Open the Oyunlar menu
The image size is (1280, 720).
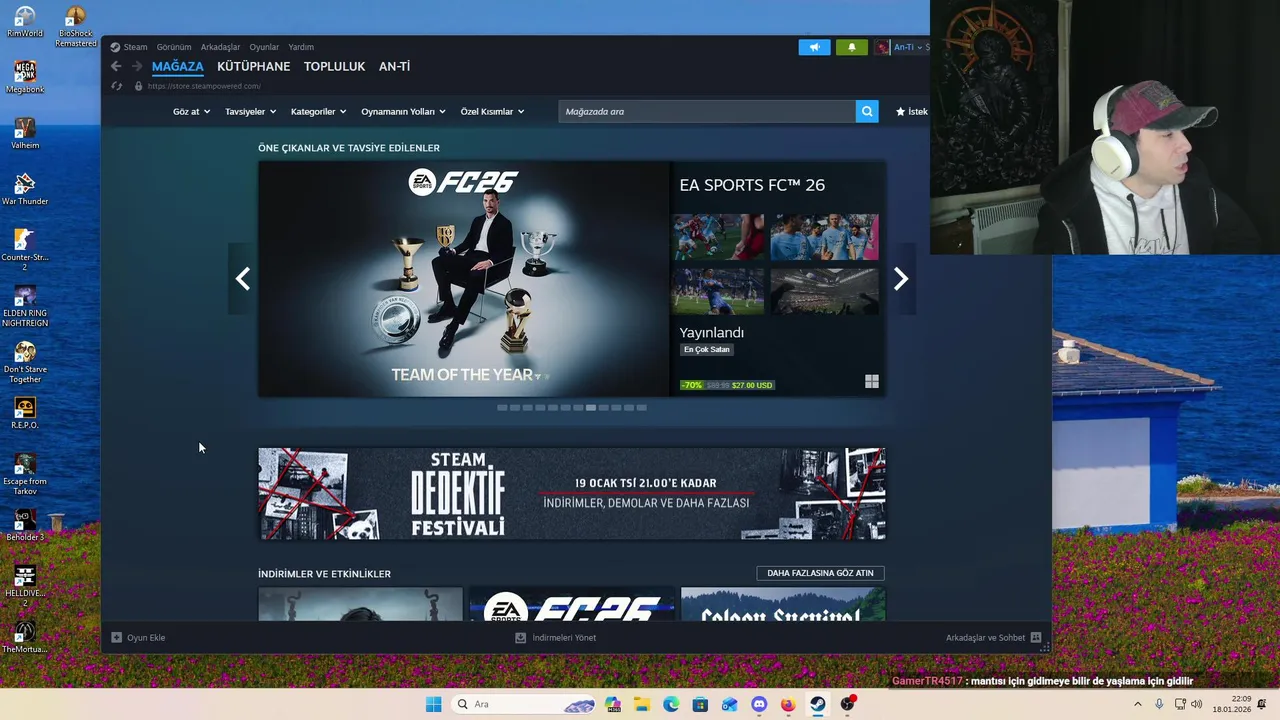[264, 47]
